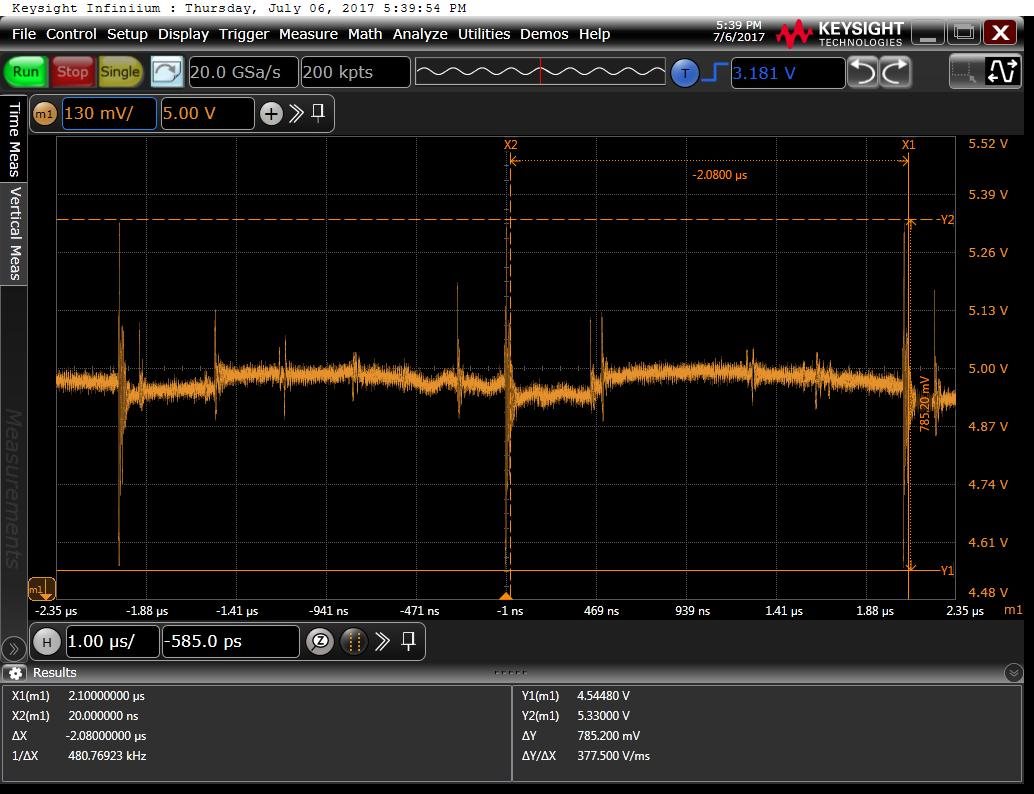Collapse the Results panel arrow
The height and width of the screenshot is (794, 1034).
(1014, 673)
